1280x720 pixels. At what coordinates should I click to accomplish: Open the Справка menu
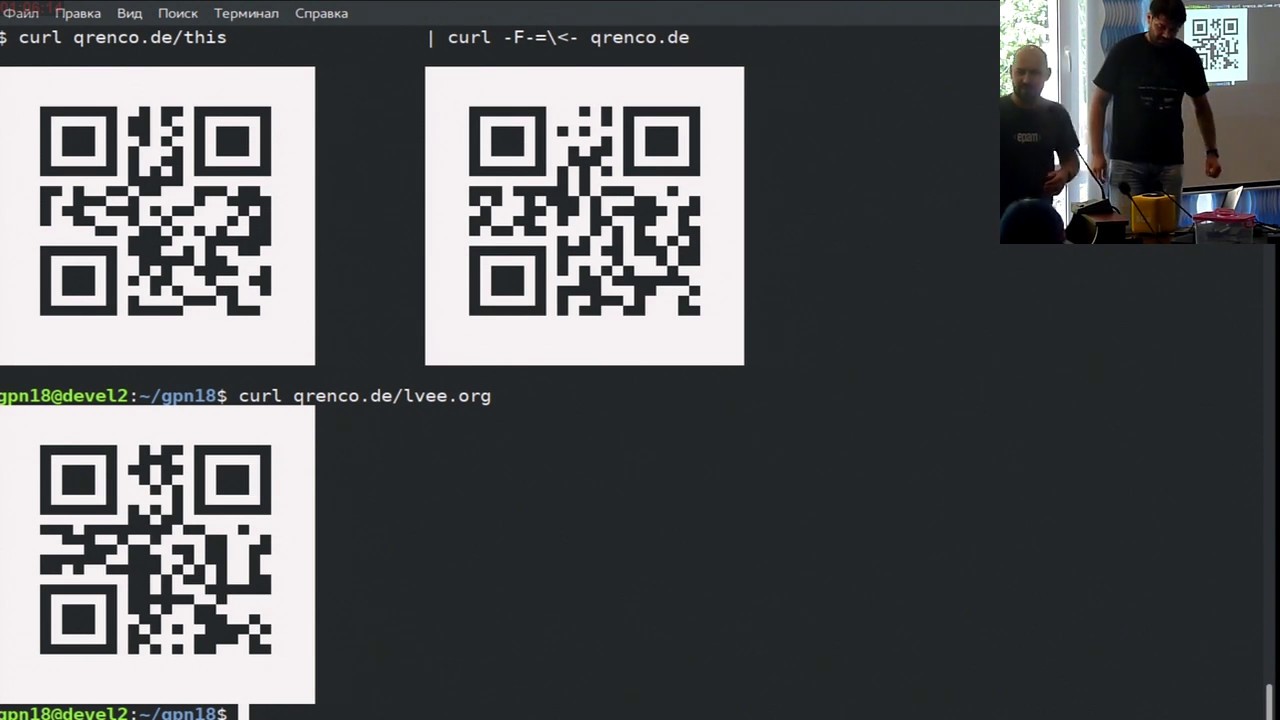(321, 13)
